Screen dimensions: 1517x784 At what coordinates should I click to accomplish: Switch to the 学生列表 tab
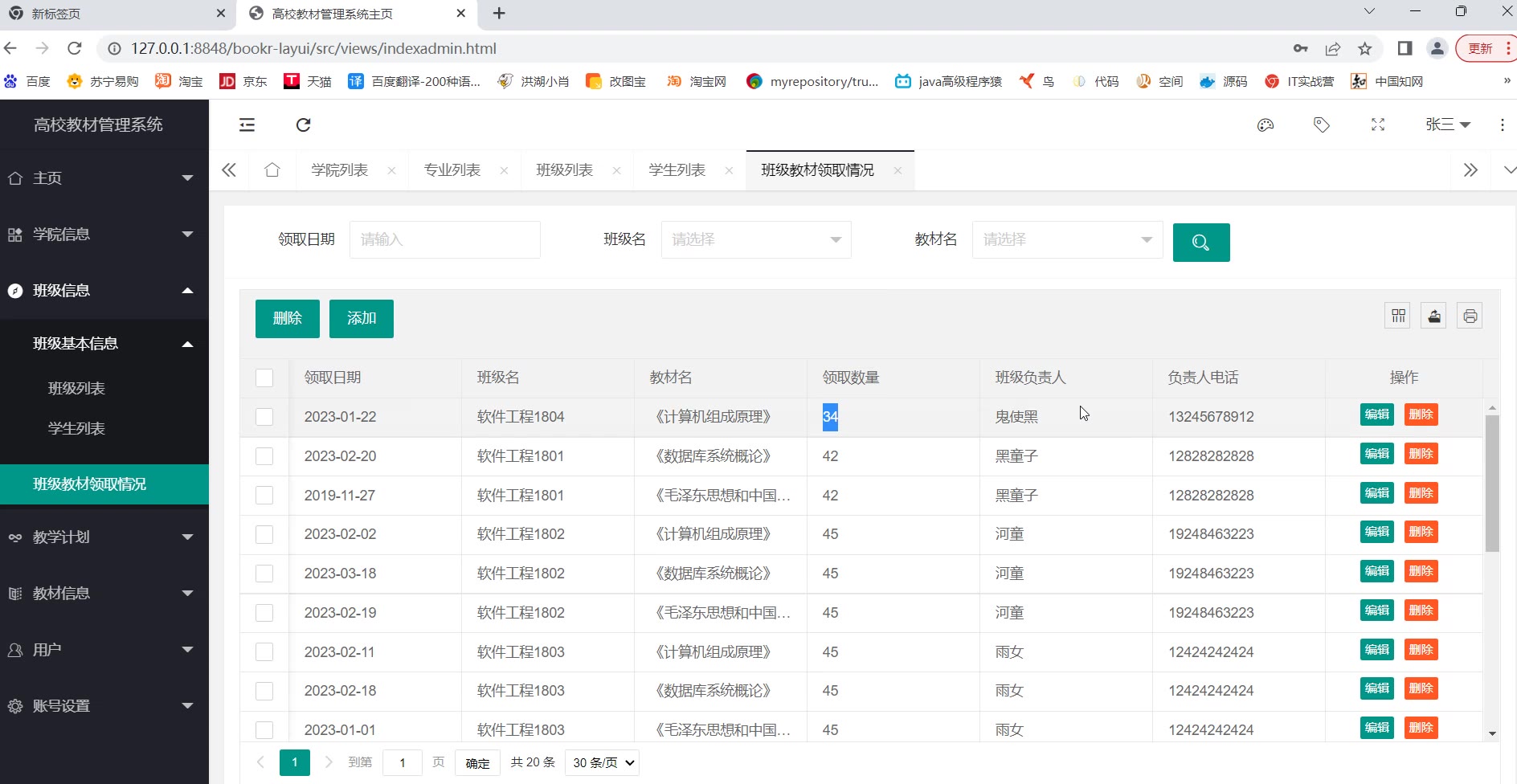[677, 170]
